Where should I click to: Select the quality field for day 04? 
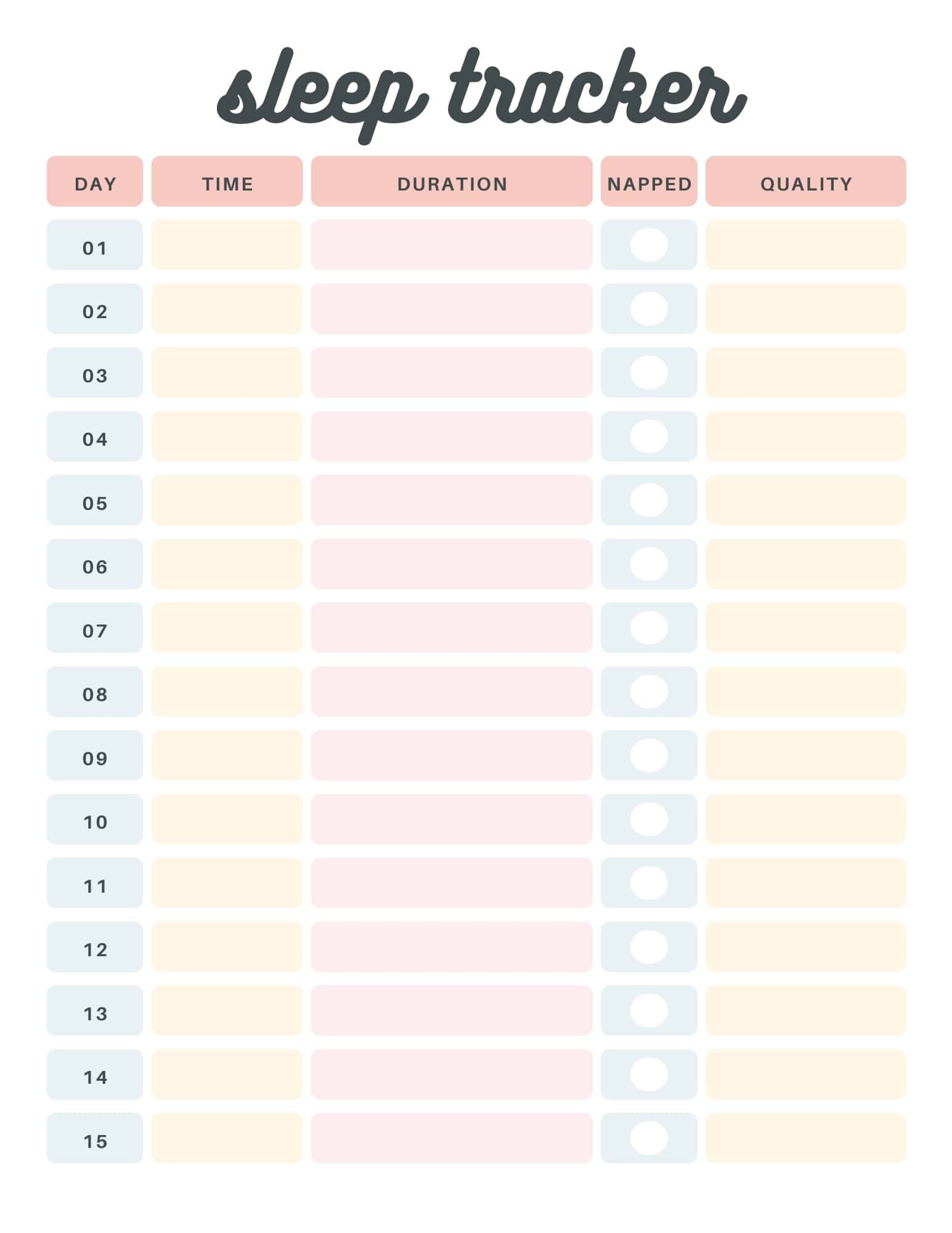coord(805,436)
